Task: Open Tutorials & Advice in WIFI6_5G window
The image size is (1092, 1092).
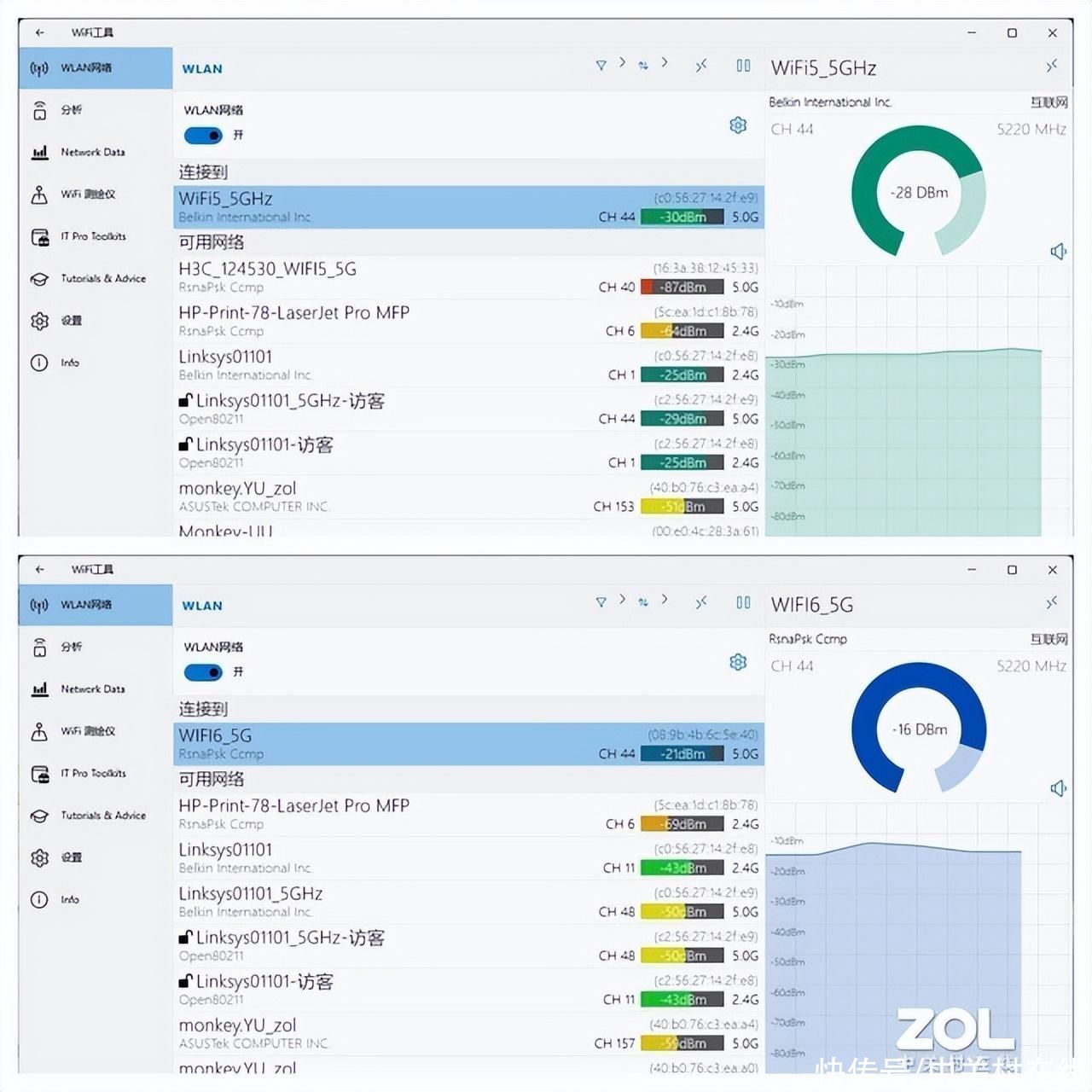Action: [96, 815]
